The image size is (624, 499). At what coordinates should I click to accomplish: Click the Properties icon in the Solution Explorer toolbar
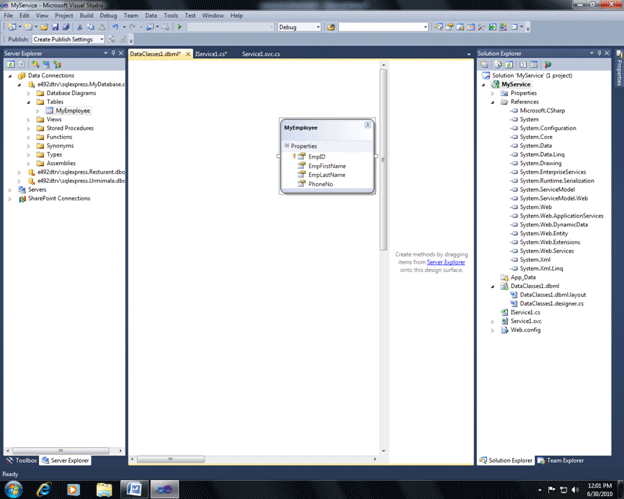(x=484, y=64)
